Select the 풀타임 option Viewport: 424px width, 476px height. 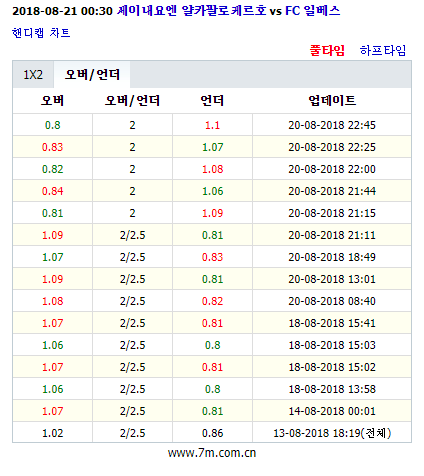coord(327,50)
